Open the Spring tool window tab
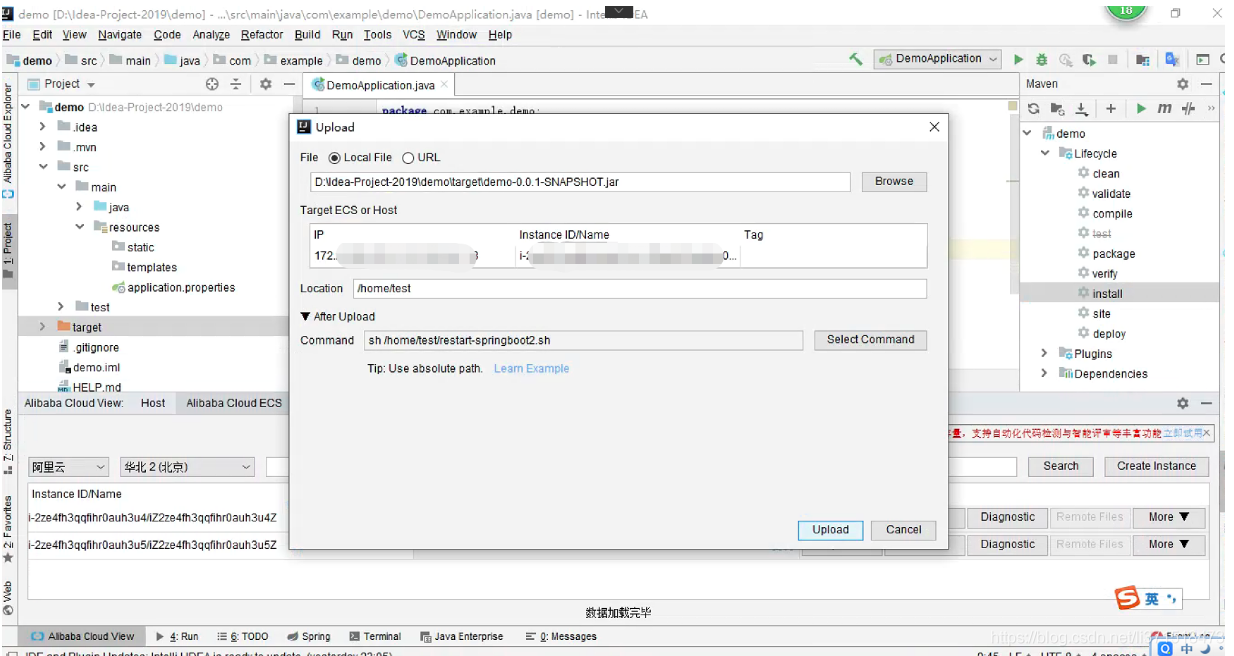1234x656 pixels. pos(308,636)
